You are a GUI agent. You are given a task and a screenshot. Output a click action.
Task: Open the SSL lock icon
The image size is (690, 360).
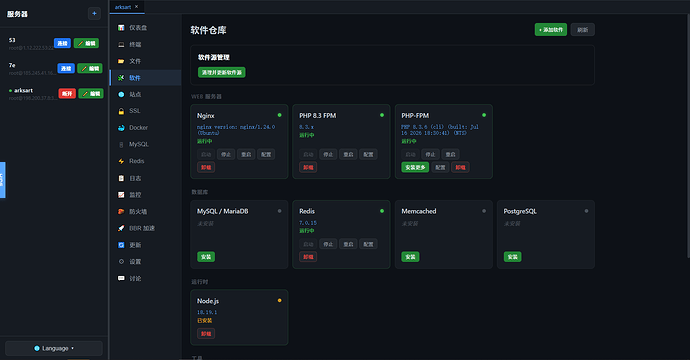click(121, 111)
